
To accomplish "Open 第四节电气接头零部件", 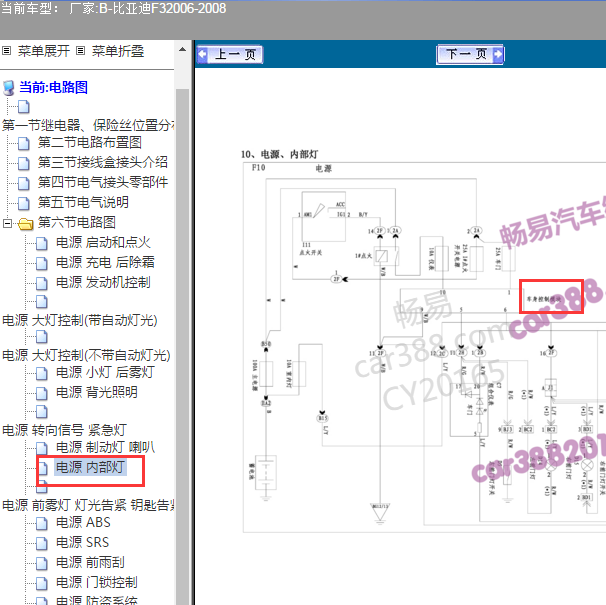I will click(103, 182).
